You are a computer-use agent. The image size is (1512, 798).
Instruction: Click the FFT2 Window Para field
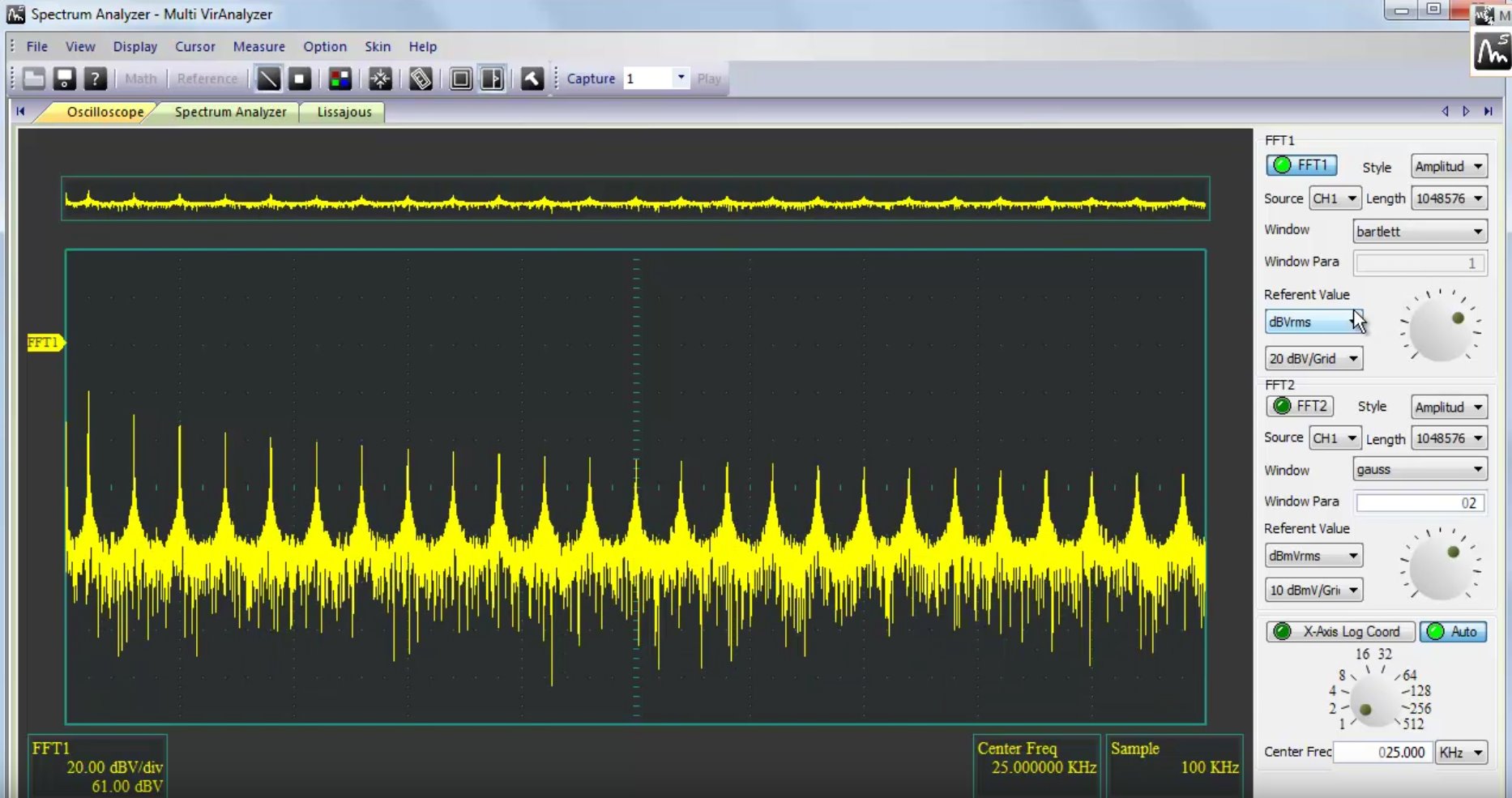coord(1420,502)
